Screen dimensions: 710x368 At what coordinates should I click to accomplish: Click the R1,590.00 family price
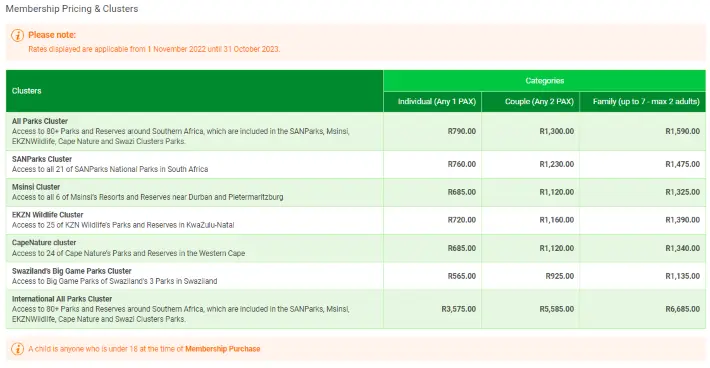tap(682, 131)
